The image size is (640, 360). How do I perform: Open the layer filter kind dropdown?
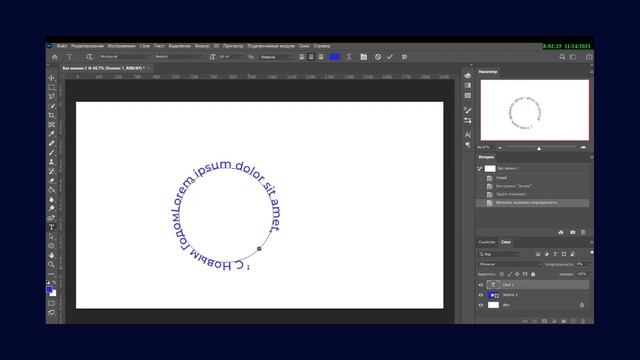[499, 254]
